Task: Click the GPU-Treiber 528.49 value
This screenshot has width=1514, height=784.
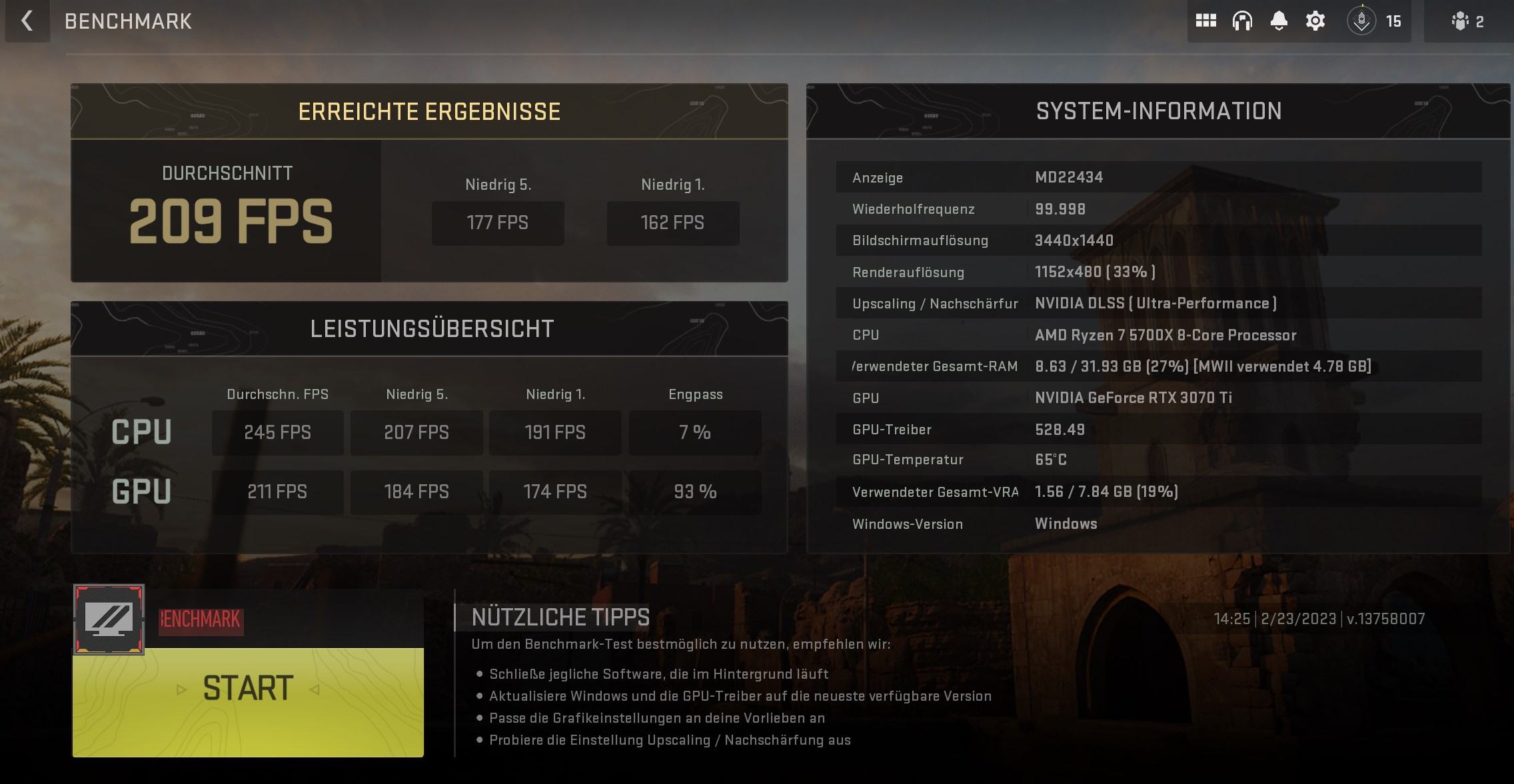Action: coord(1060,430)
